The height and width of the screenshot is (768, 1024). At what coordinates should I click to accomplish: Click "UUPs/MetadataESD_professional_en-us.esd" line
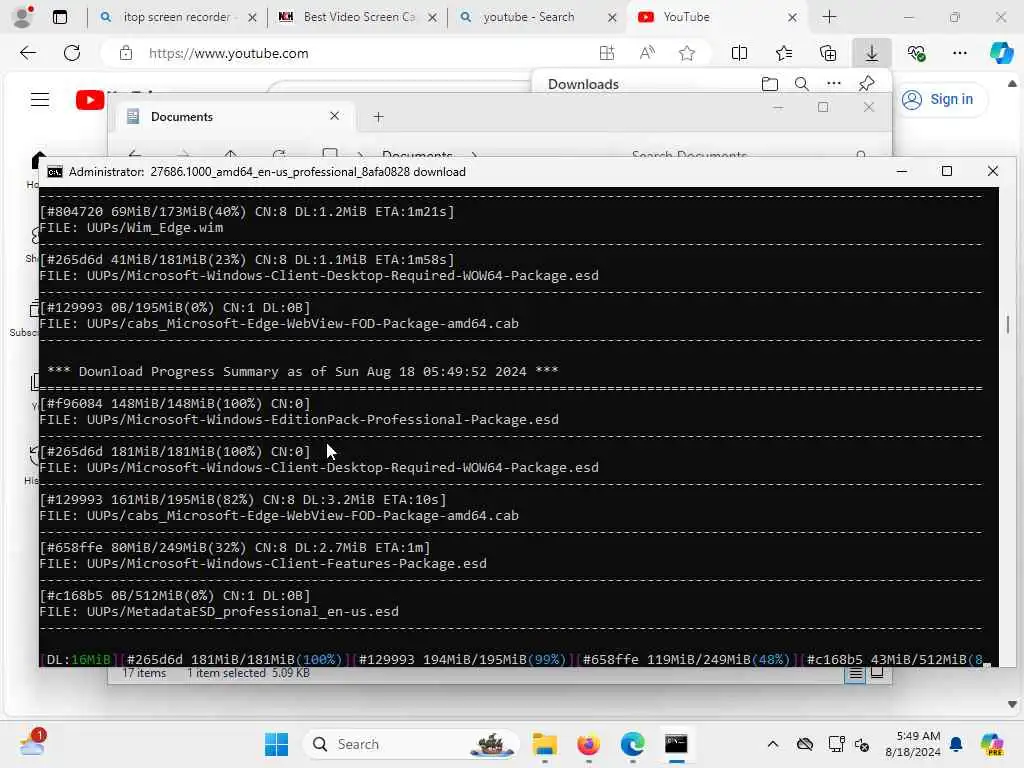pyautogui.click(x=219, y=611)
